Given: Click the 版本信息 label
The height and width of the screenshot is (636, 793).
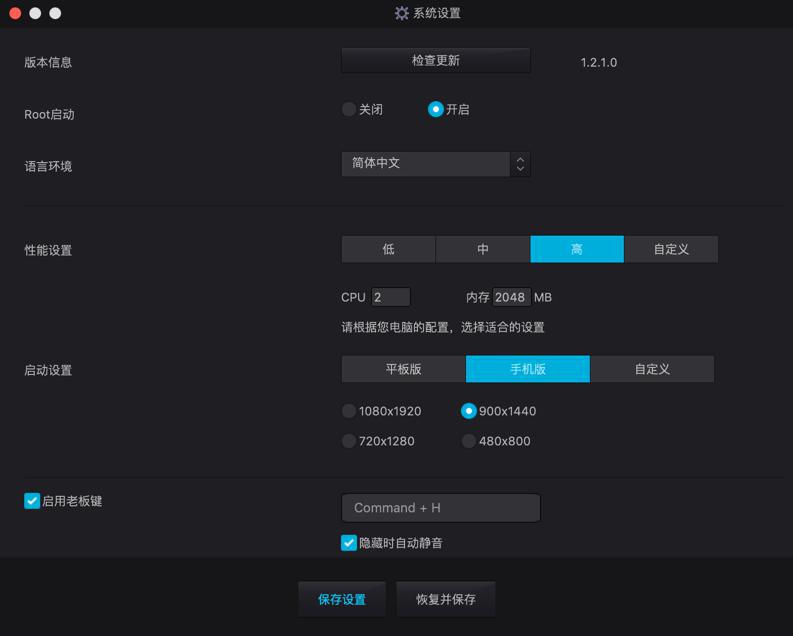Looking at the screenshot, I should coord(48,62).
